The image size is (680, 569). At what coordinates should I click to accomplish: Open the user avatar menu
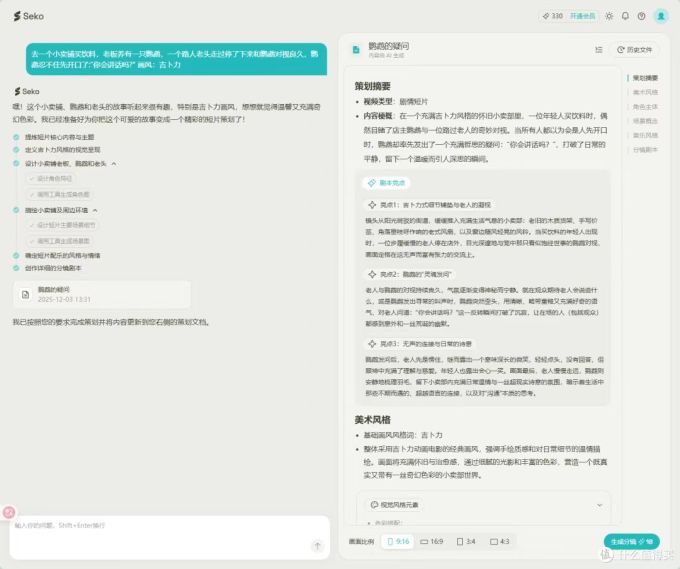[x=661, y=16]
